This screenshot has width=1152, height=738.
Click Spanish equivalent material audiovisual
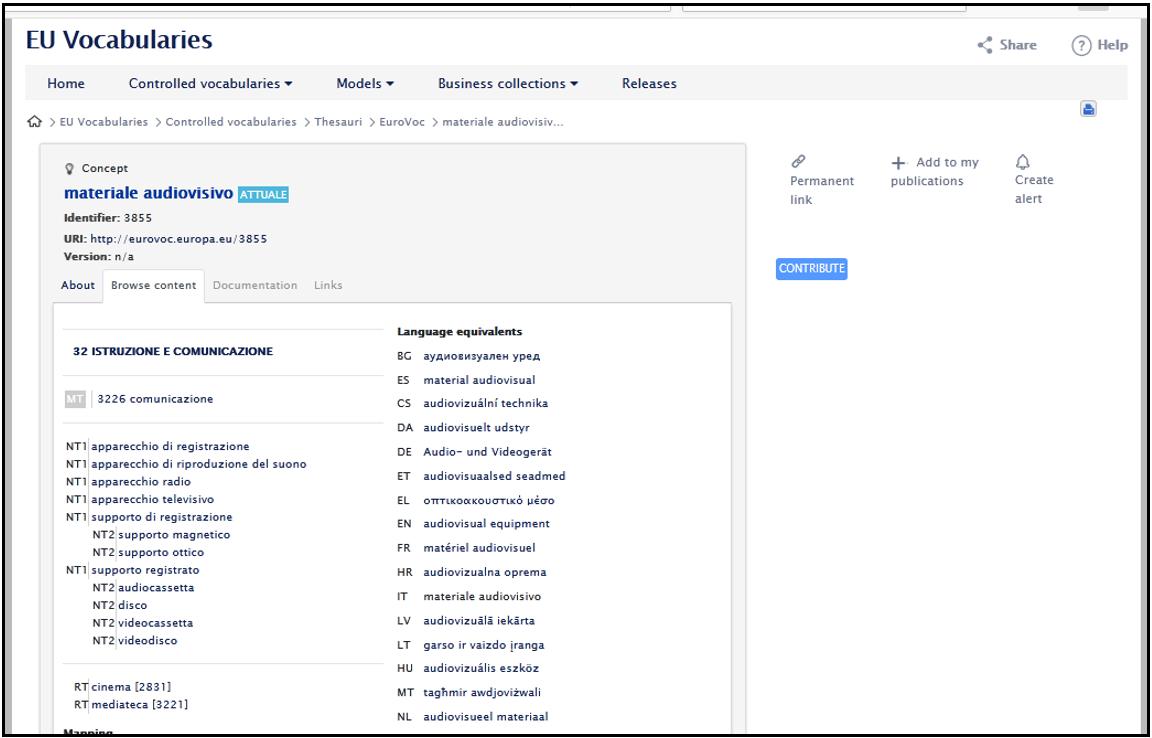tap(479, 380)
